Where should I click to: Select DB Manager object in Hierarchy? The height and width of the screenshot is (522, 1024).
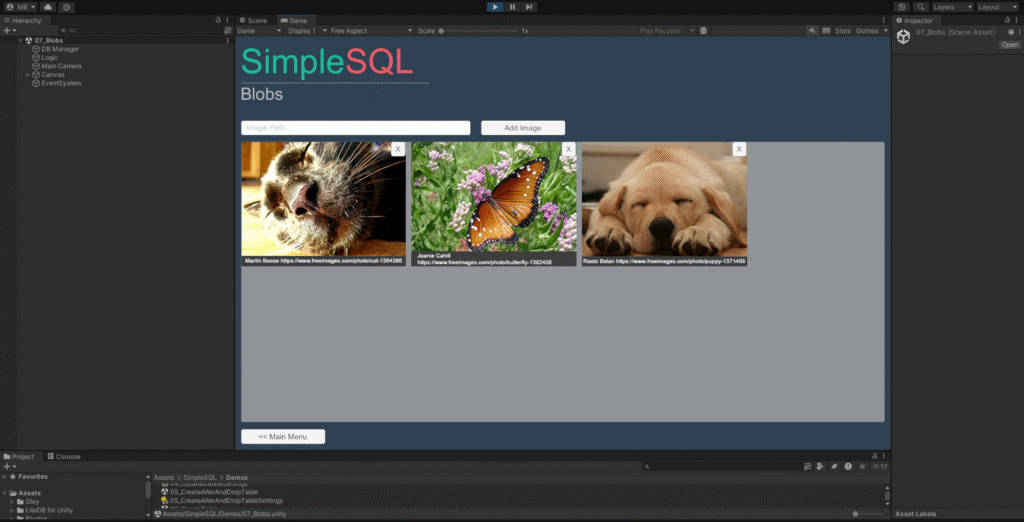[56, 49]
